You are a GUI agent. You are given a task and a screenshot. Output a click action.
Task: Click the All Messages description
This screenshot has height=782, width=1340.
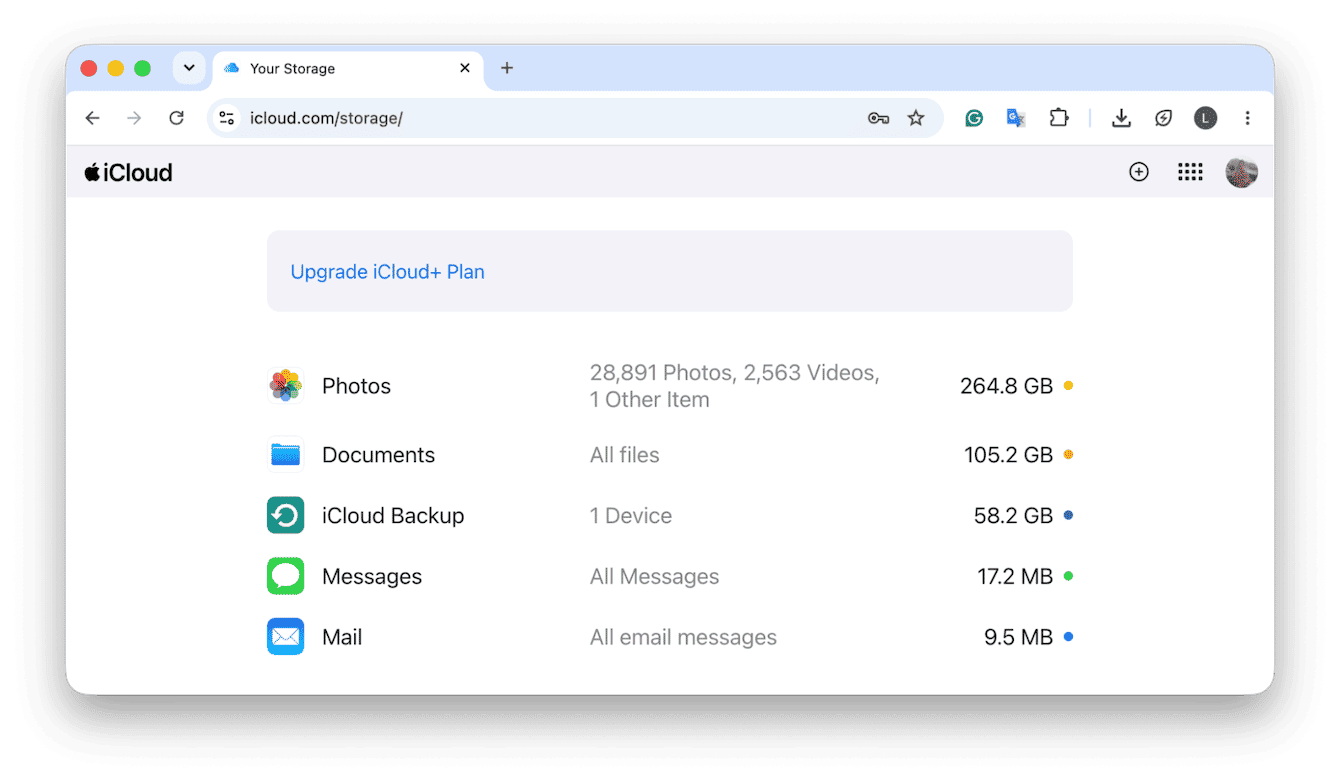pyautogui.click(x=654, y=577)
